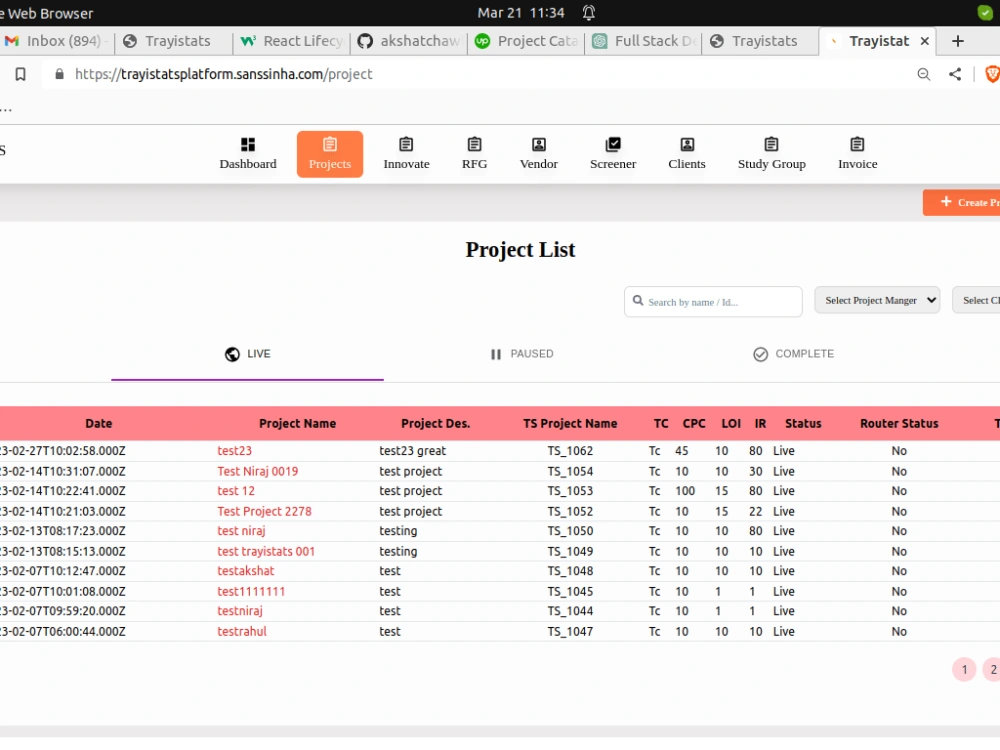Viewport: 1000px width, 750px height.
Task: Click the Project Name column header
Action: [297, 423]
